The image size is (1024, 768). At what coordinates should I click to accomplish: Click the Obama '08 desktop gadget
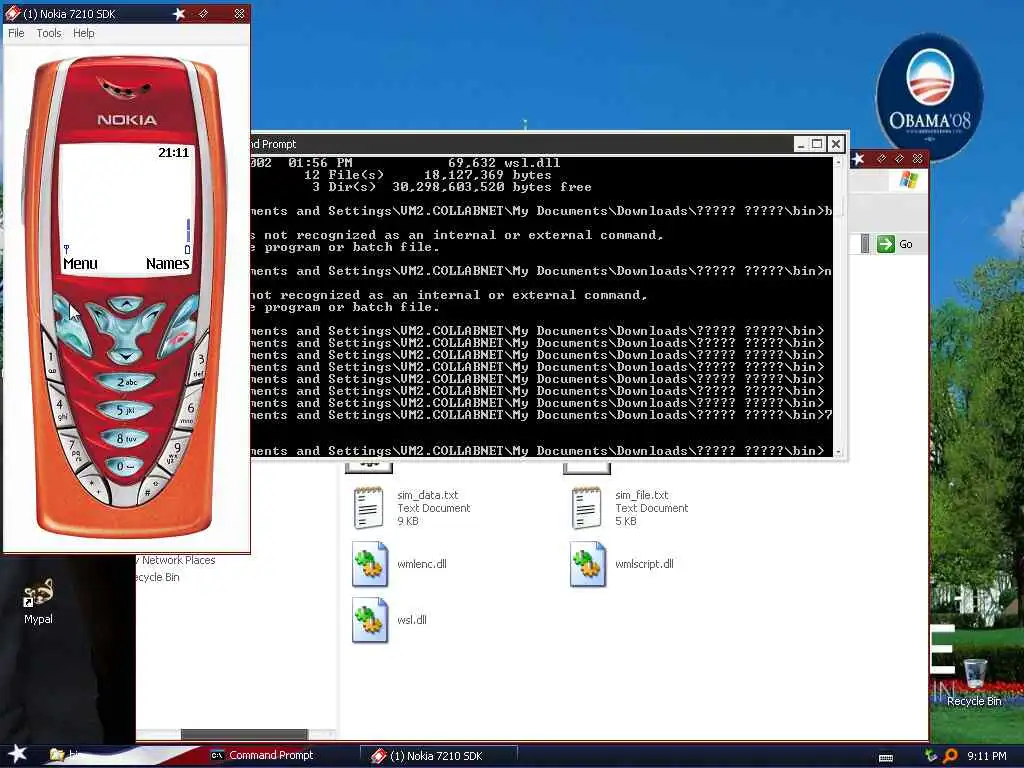(x=929, y=96)
